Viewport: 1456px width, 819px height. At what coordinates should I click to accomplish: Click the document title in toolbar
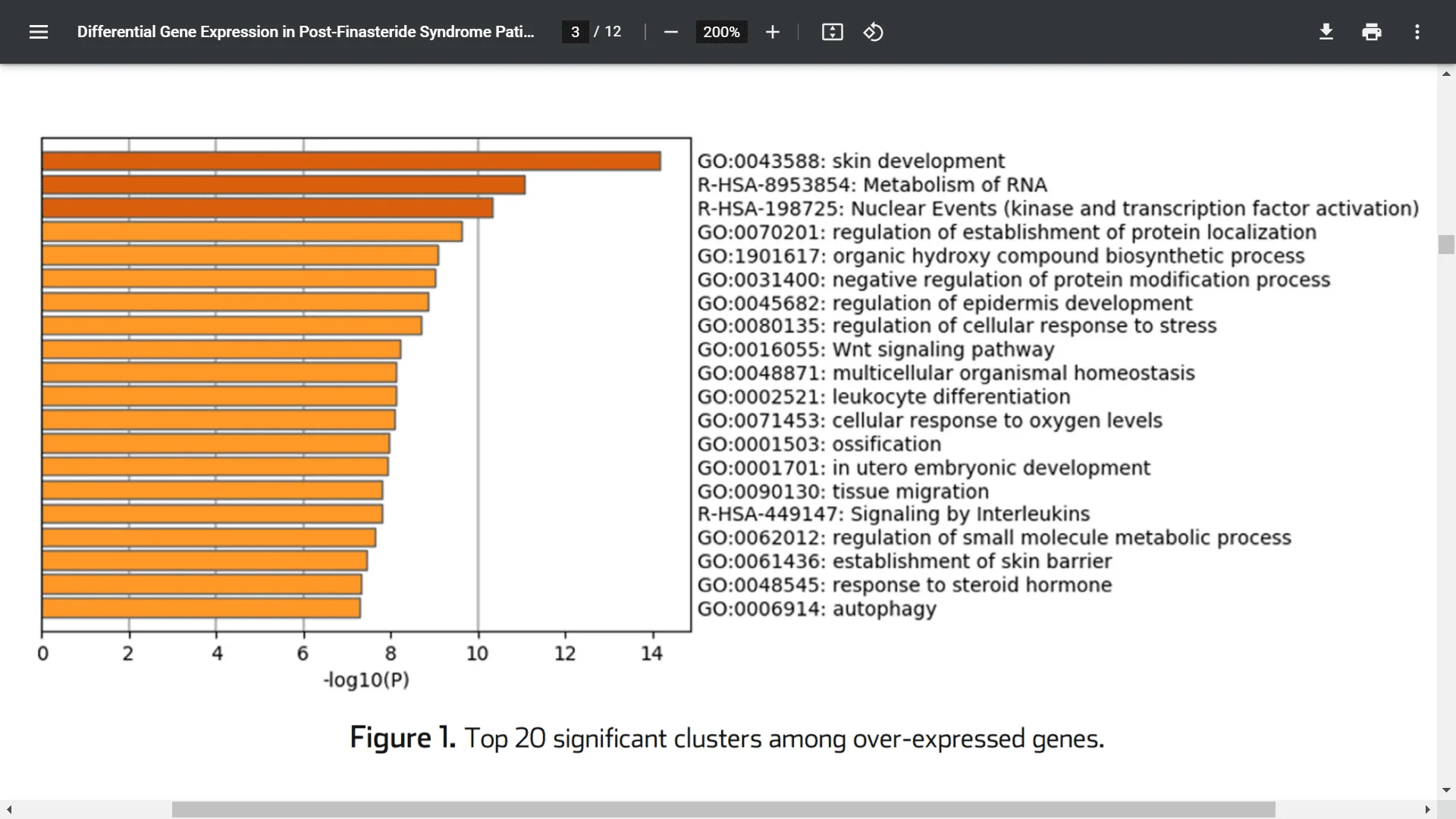306,32
